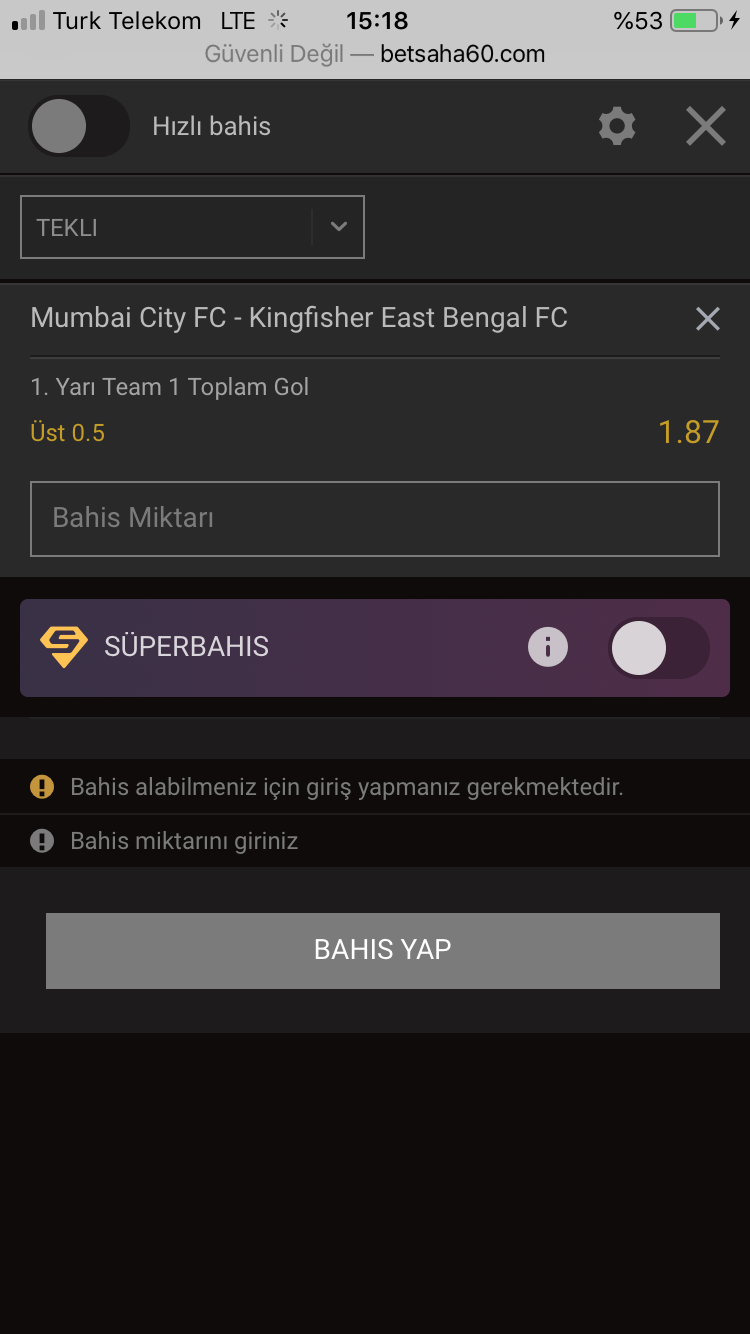This screenshot has width=750, height=1334.
Task: Open bet slip settings gear icon
Action: pos(617,127)
